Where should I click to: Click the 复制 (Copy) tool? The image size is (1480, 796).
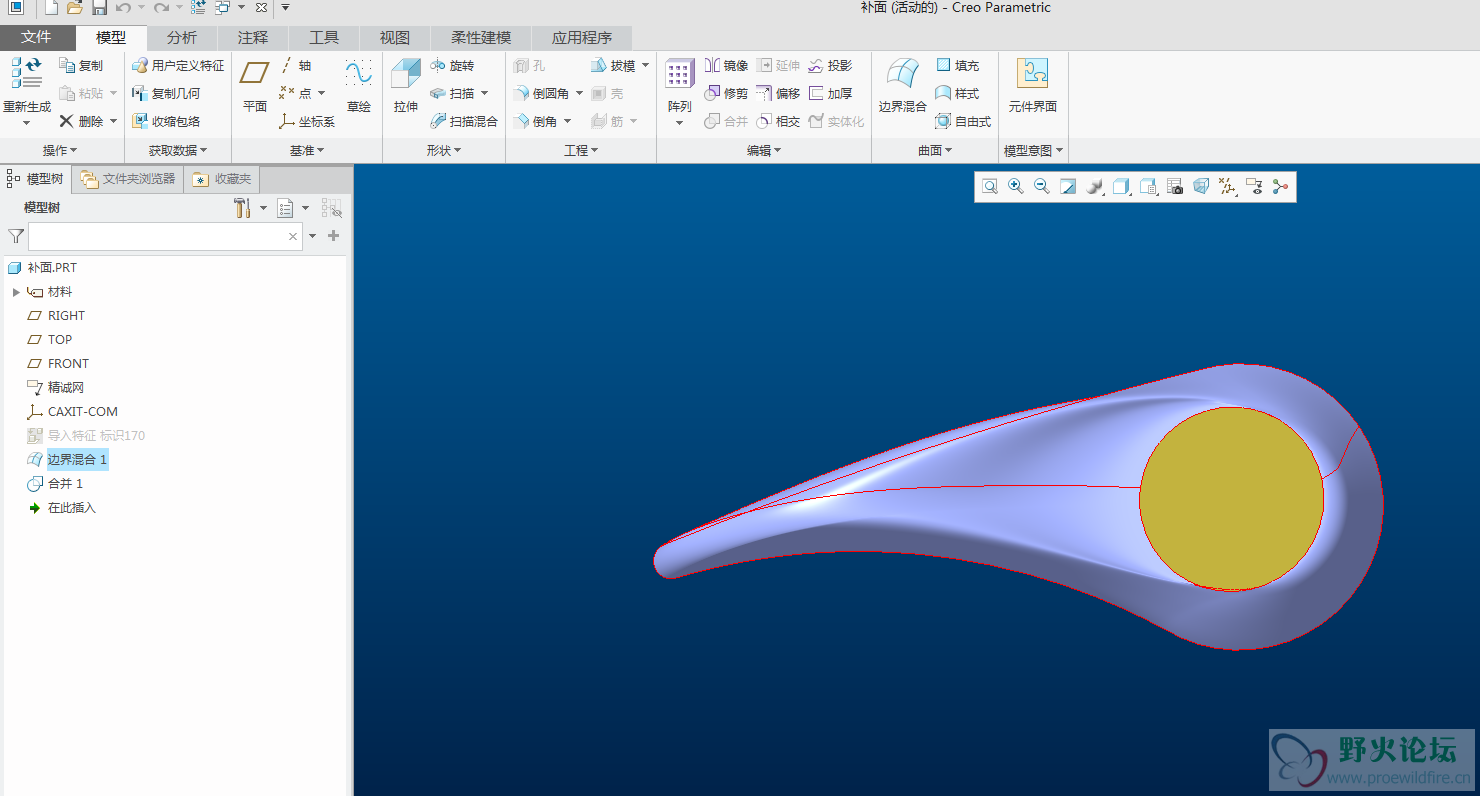(x=81, y=65)
